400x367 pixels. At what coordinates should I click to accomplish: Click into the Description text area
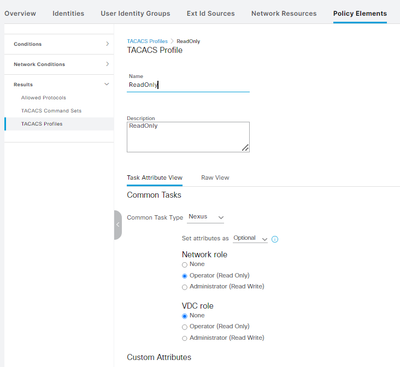coord(188,137)
